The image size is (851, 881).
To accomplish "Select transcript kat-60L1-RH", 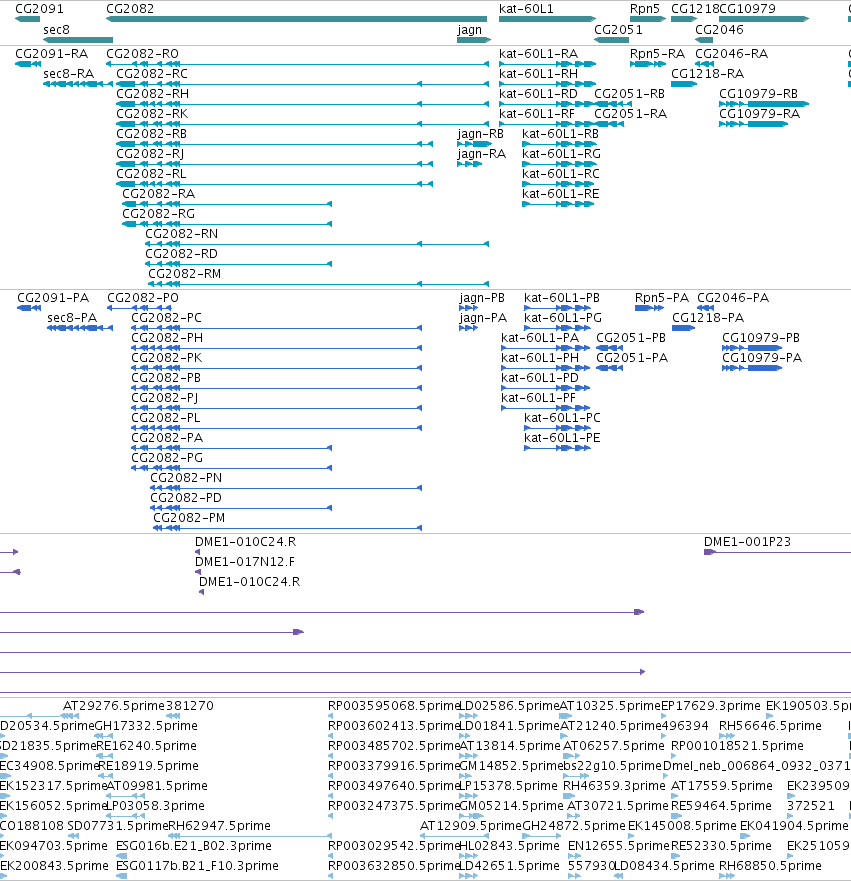I will 538,74.
